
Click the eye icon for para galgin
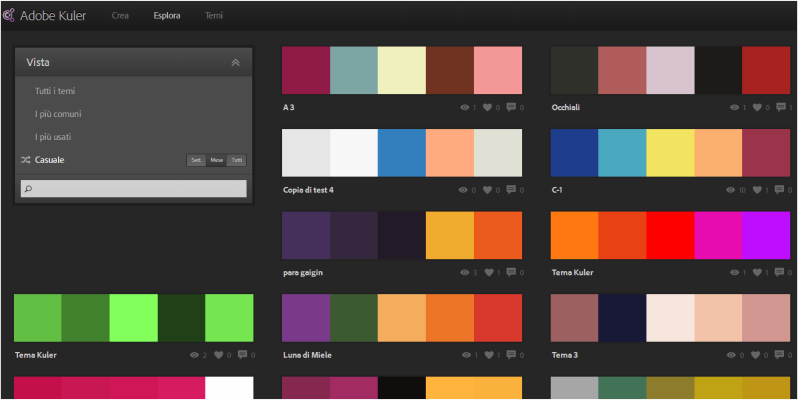point(465,272)
